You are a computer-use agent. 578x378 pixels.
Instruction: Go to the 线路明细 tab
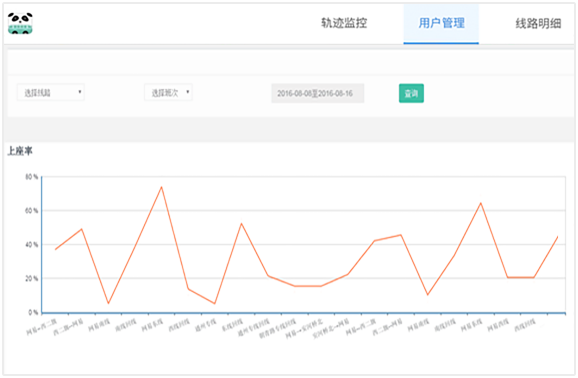tap(538, 24)
